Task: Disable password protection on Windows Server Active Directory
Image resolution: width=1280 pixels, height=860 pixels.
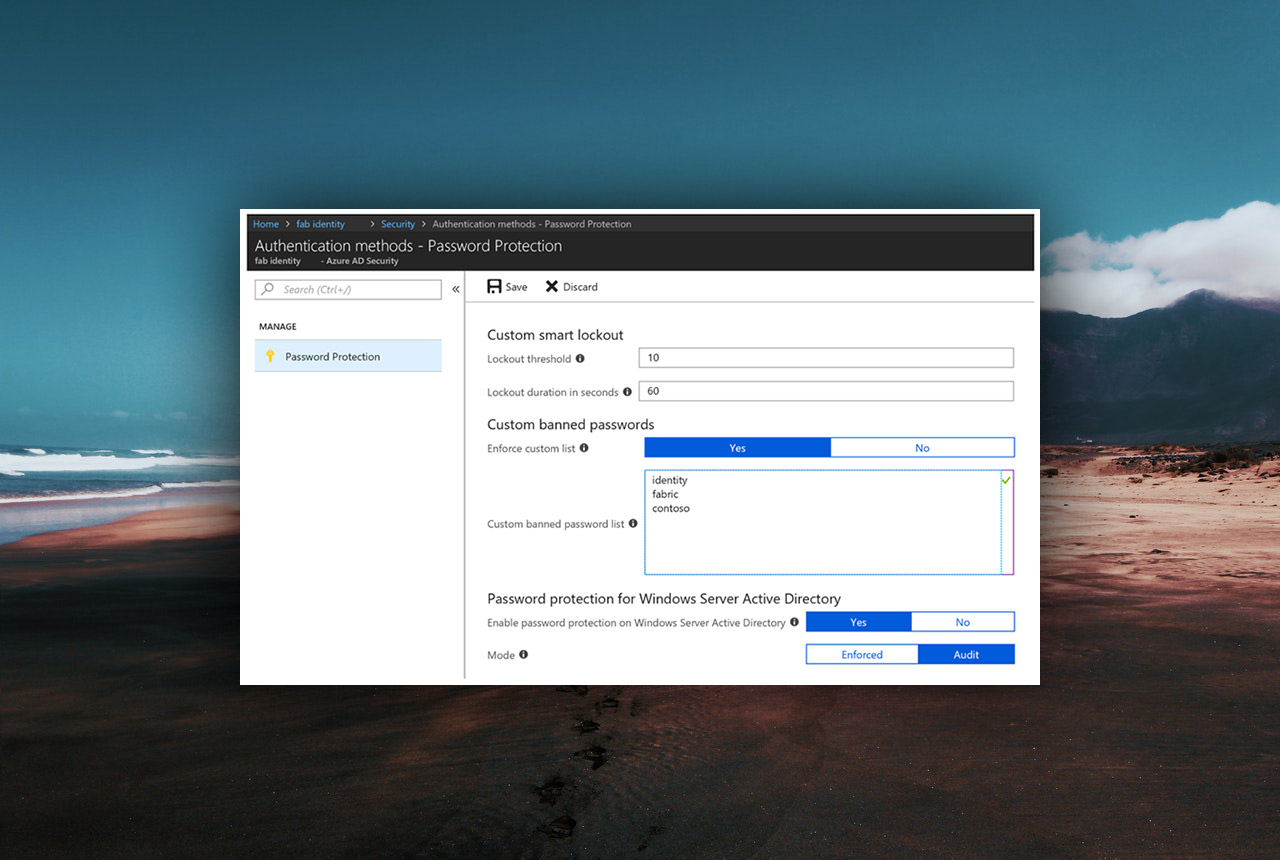Action: click(962, 621)
